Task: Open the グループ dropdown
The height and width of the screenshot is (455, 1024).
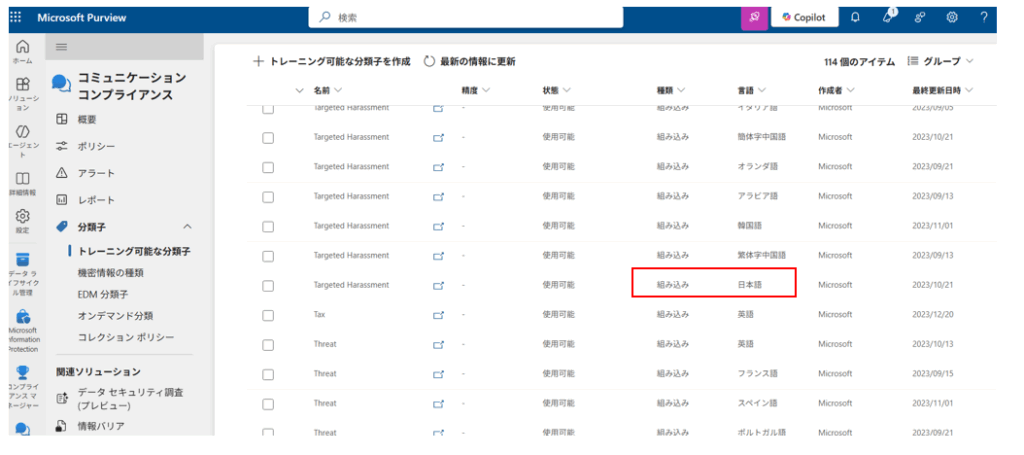Action: point(940,61)
